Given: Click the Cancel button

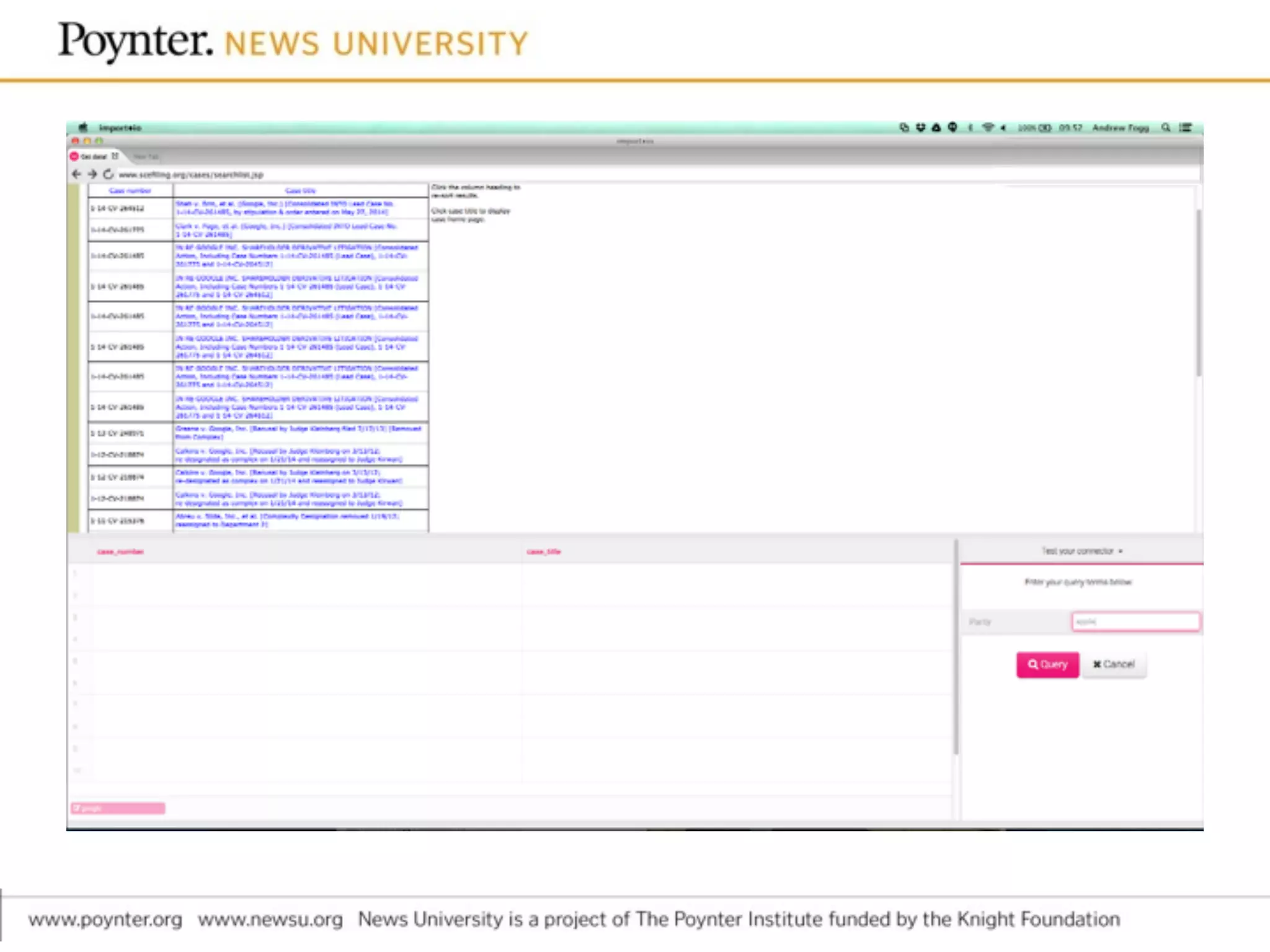Looking at the screenshot, I should point(1114,664).
